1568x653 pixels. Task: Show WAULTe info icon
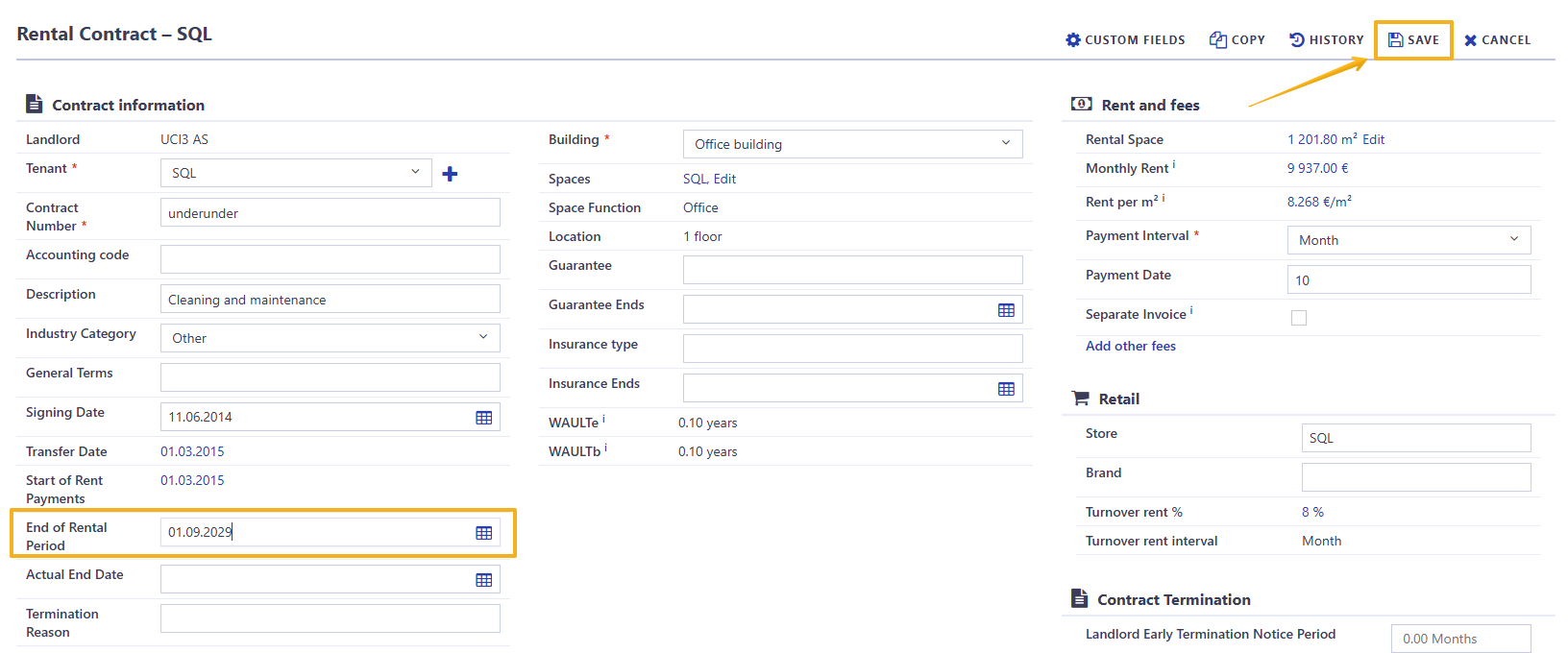coord(603,419)
